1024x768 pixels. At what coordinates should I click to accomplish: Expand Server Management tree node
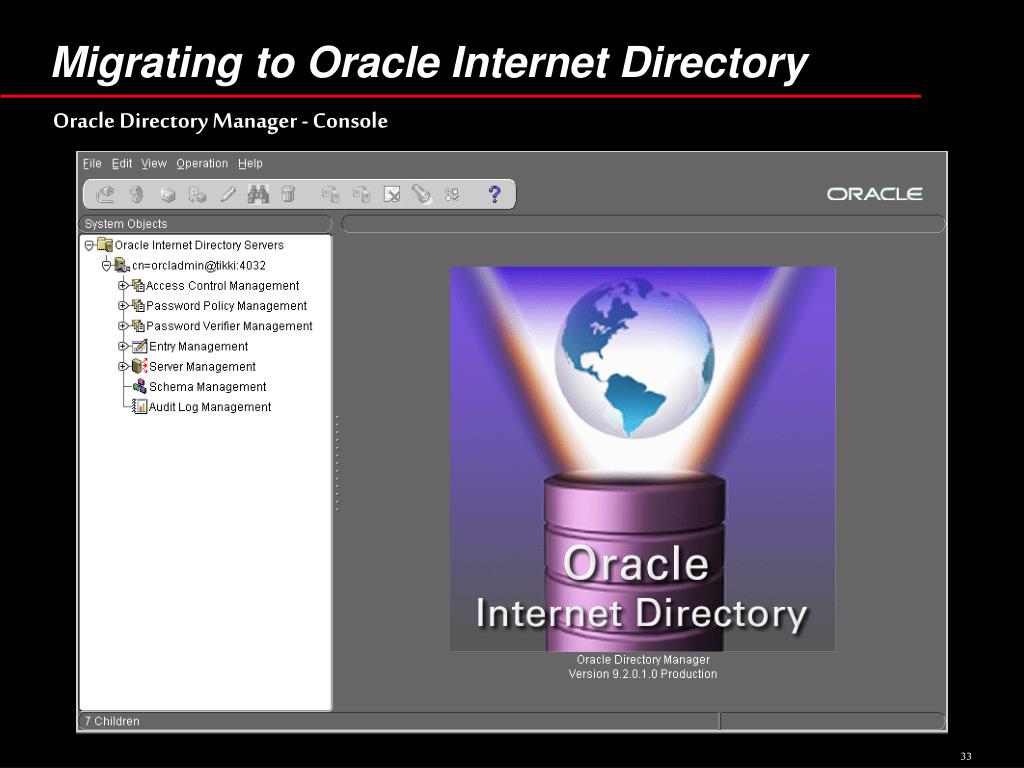122,366
